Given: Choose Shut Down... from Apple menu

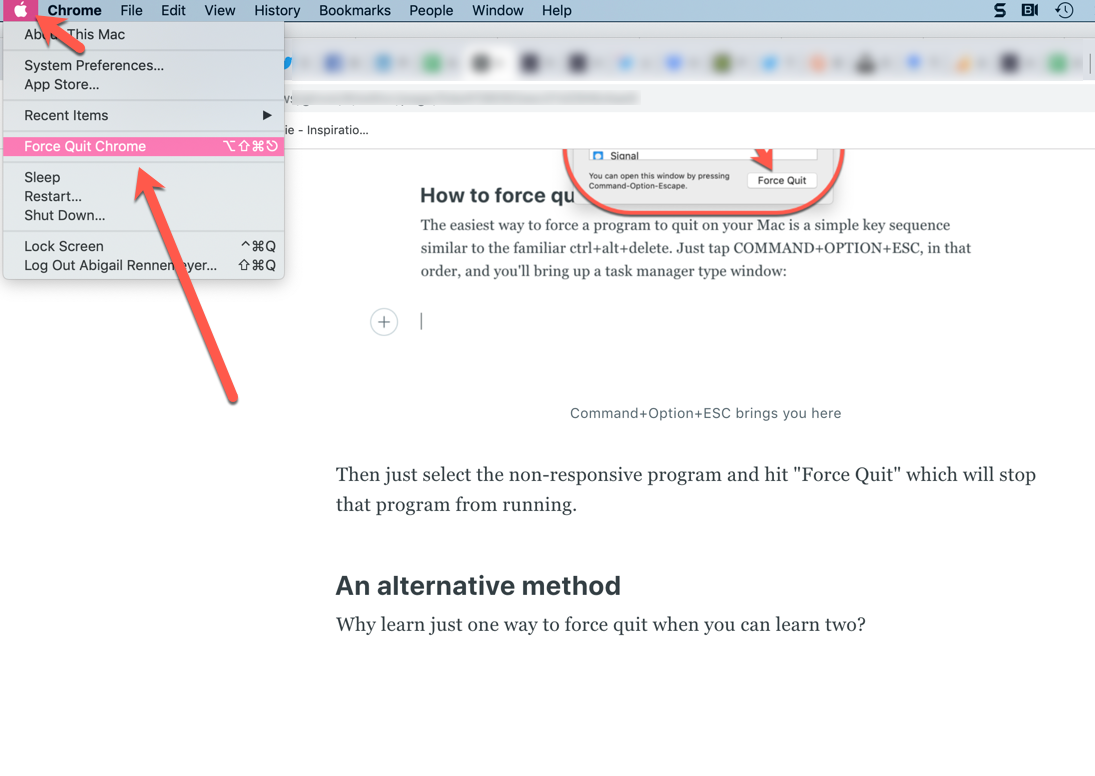Looking at the screenshot, I should tap(143, 215).
